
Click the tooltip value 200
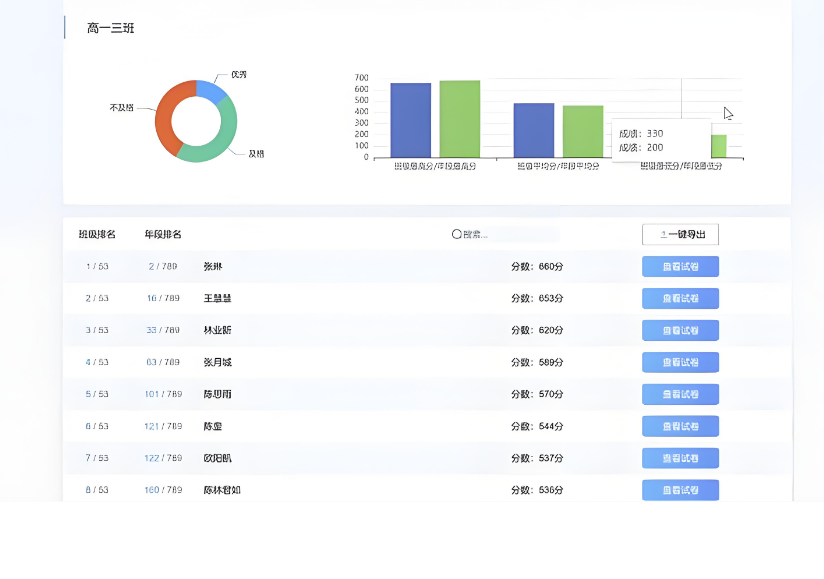tap(655, 148)
